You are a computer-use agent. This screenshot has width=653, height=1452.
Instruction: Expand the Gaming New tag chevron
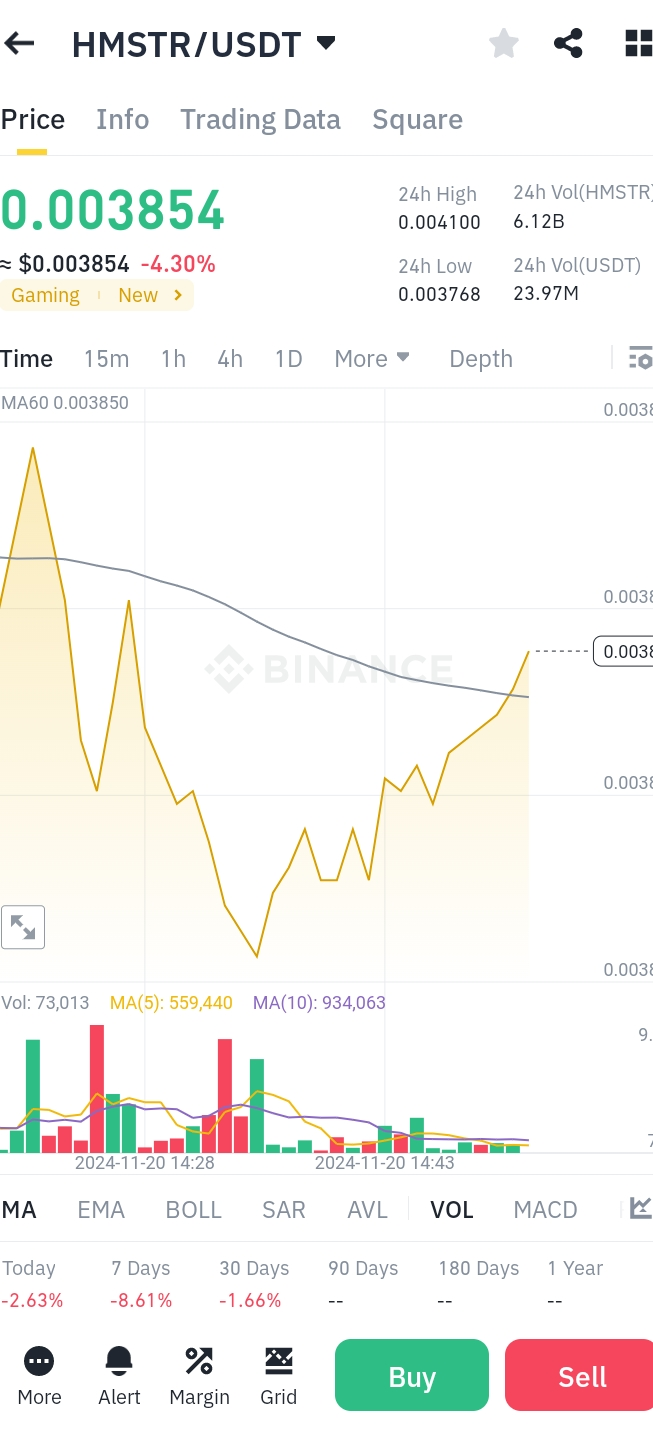[178, 295]
